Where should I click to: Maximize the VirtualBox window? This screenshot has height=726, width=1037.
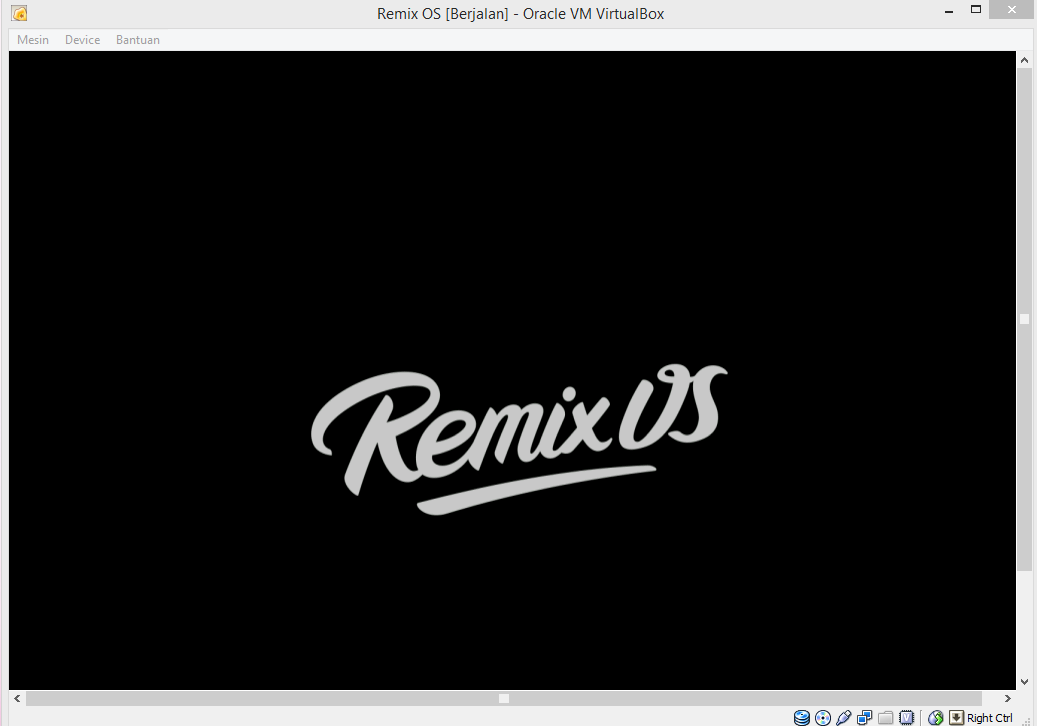coord(975,9)
